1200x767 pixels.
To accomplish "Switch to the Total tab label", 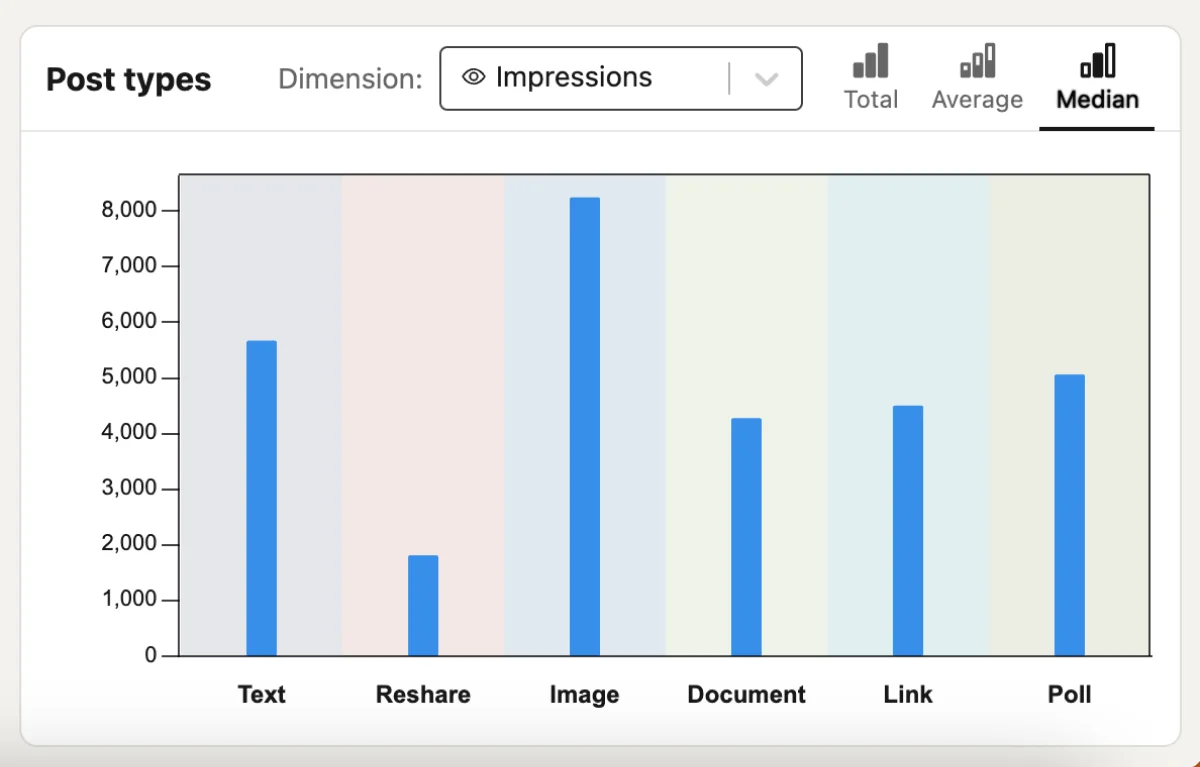I will 870,100.
